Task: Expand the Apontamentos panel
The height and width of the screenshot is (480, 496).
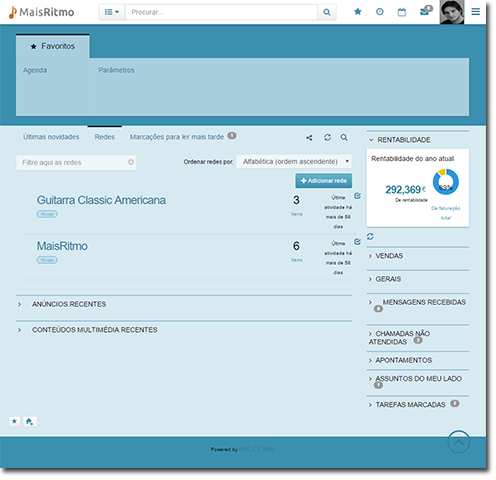Action: click(400, 360)
